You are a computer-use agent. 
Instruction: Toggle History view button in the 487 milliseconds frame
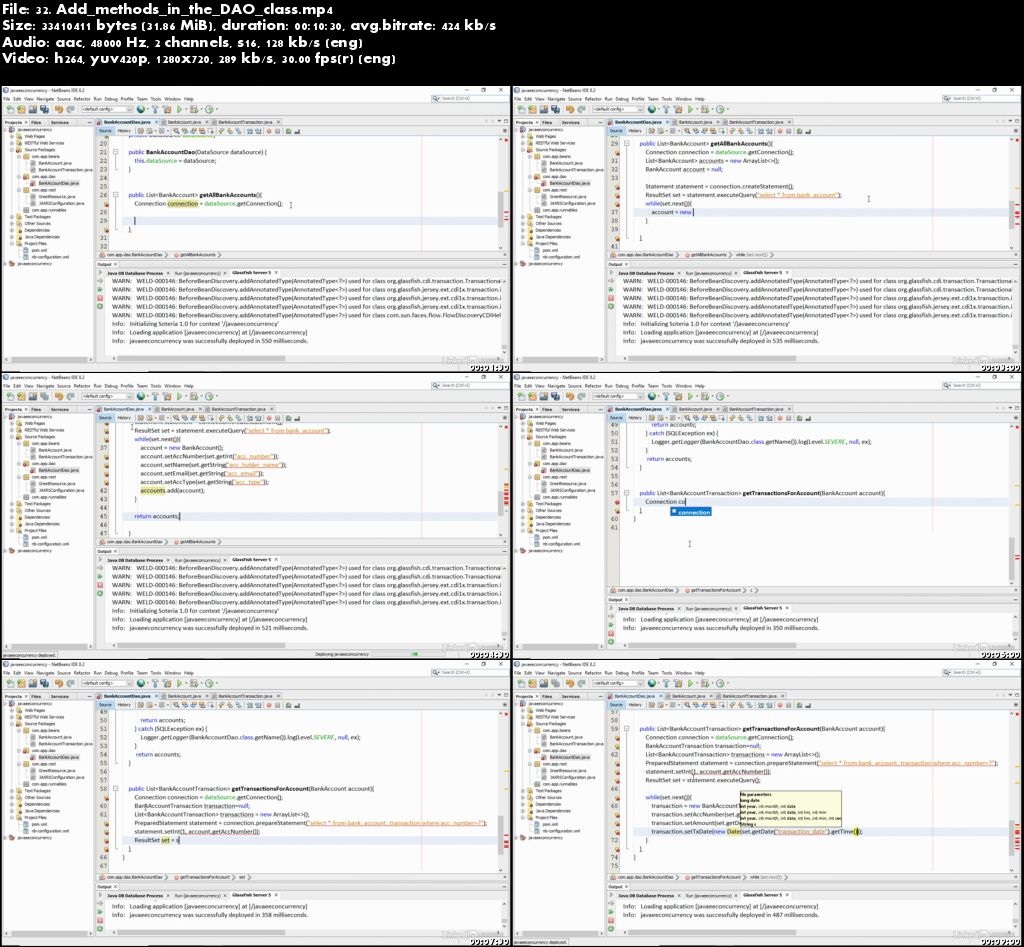click(x=635, y=704)
